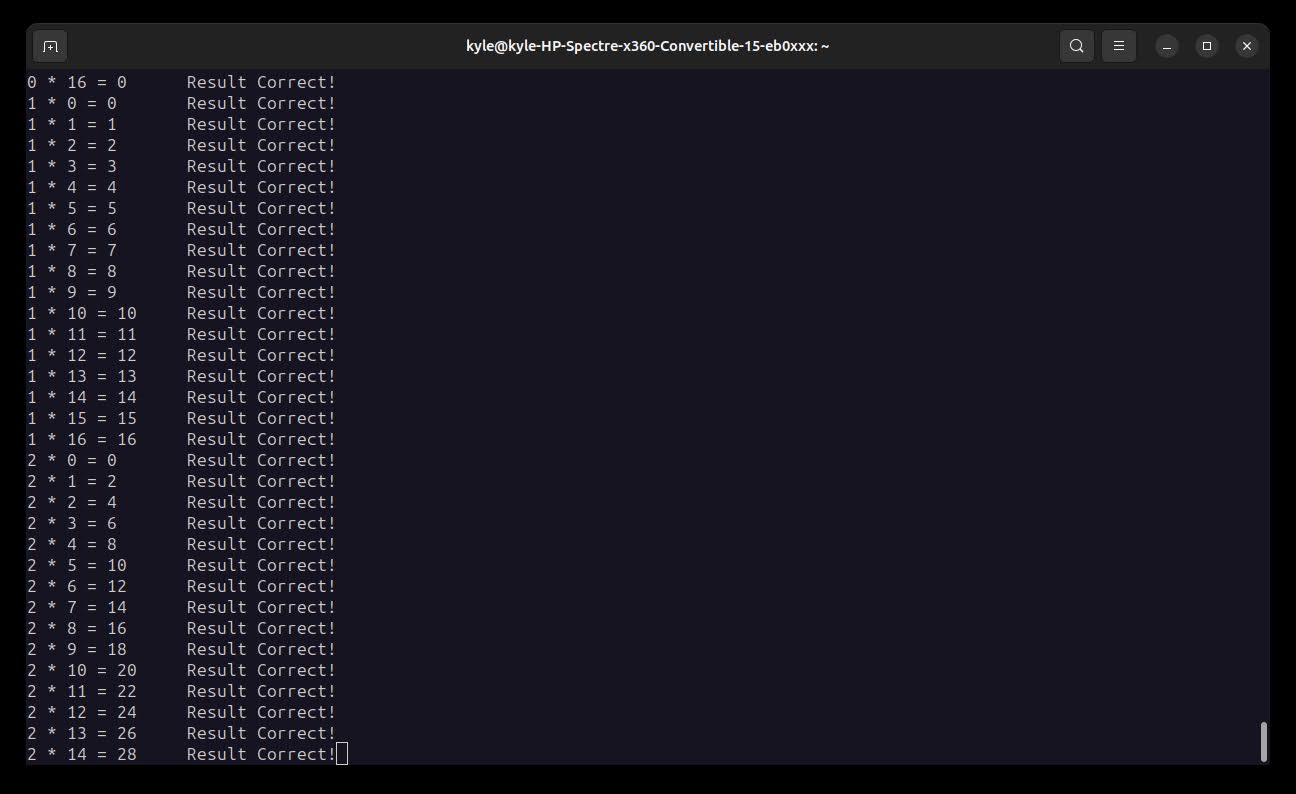The image size is (1296, 794).
Task: Open a new terminal tab
Action: click(x=50, y=46)
